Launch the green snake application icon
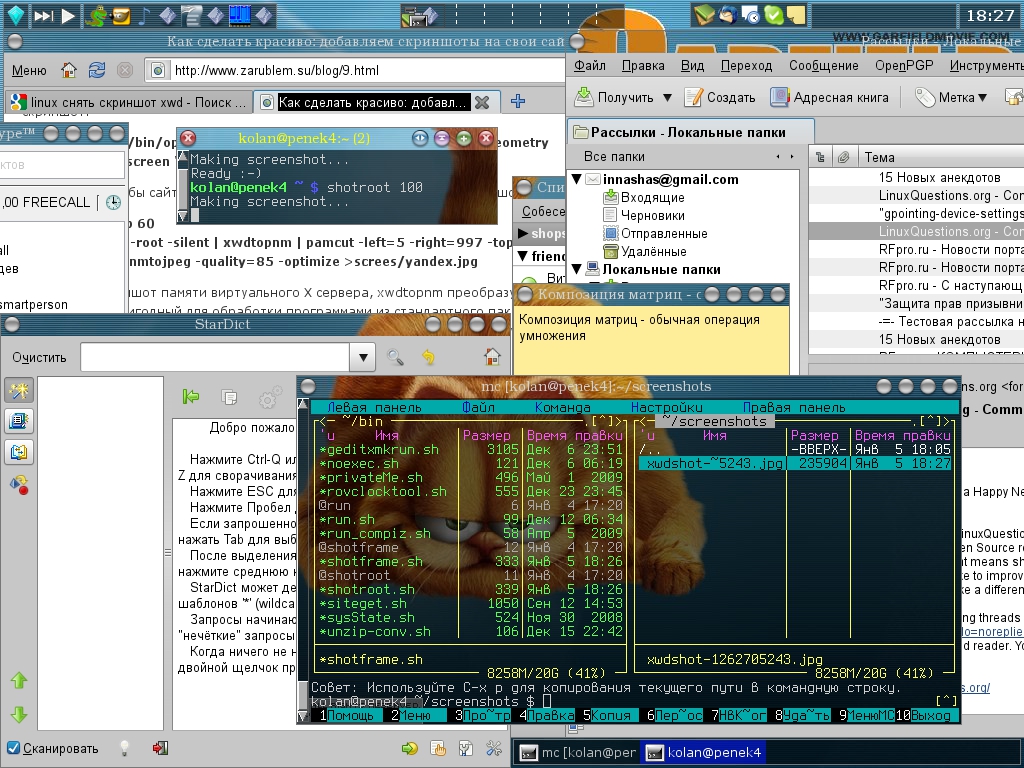This screenshot has width=1024, height=768. pyautogui.click(x=97, y=15)
